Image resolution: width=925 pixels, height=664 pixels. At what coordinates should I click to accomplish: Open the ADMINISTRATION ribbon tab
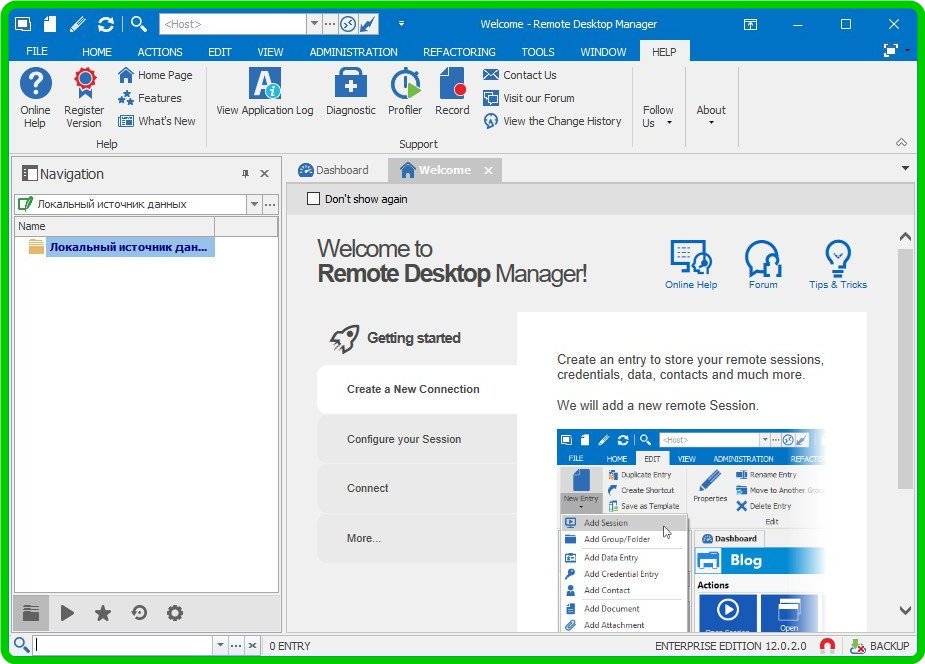(x=353, y=52)
